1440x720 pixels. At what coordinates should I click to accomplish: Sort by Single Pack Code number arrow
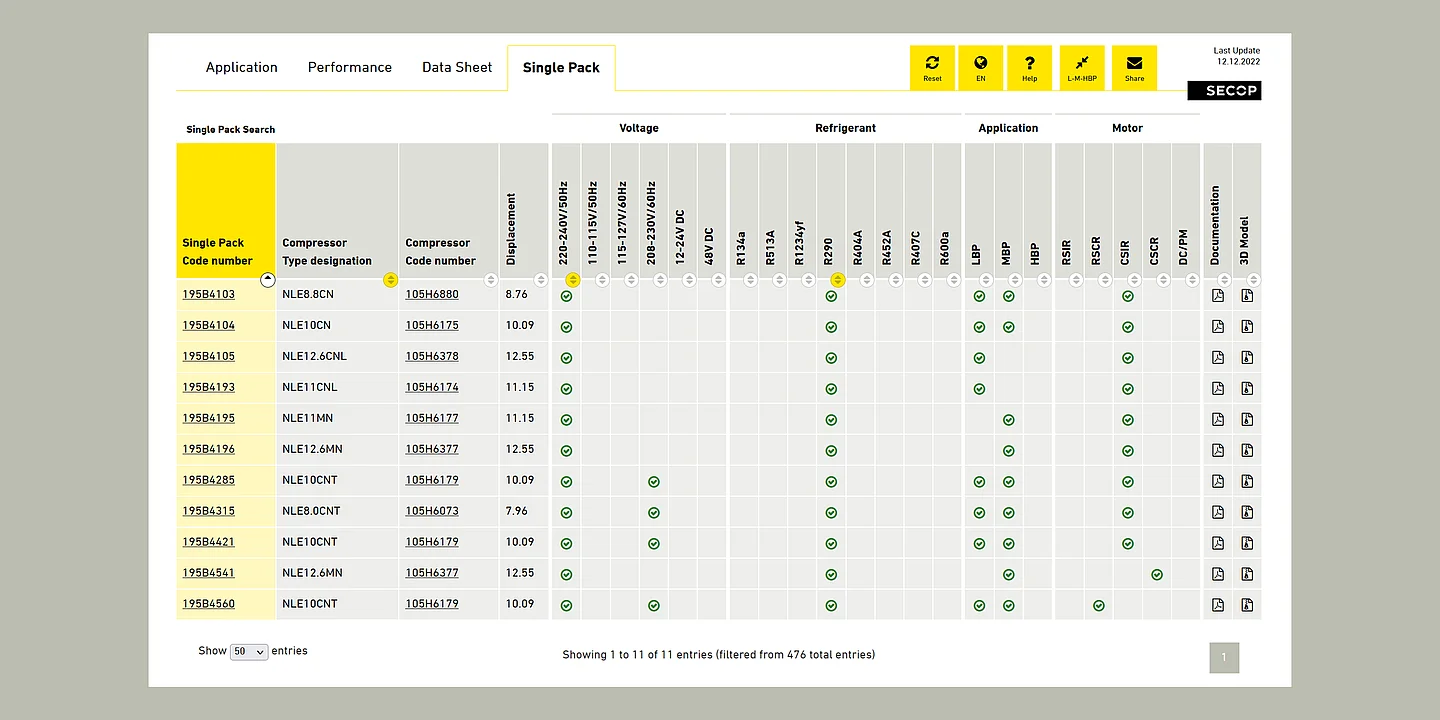[x=267, y=280]
